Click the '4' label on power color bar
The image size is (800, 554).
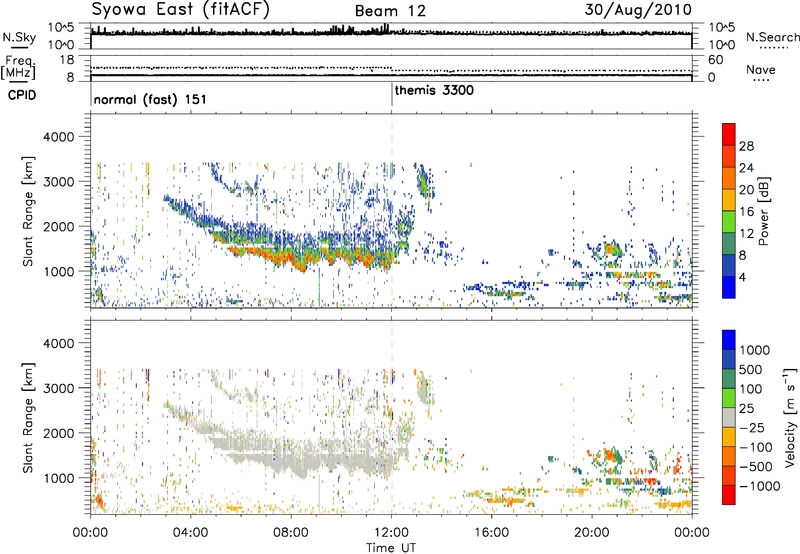(x=743, y=278)
